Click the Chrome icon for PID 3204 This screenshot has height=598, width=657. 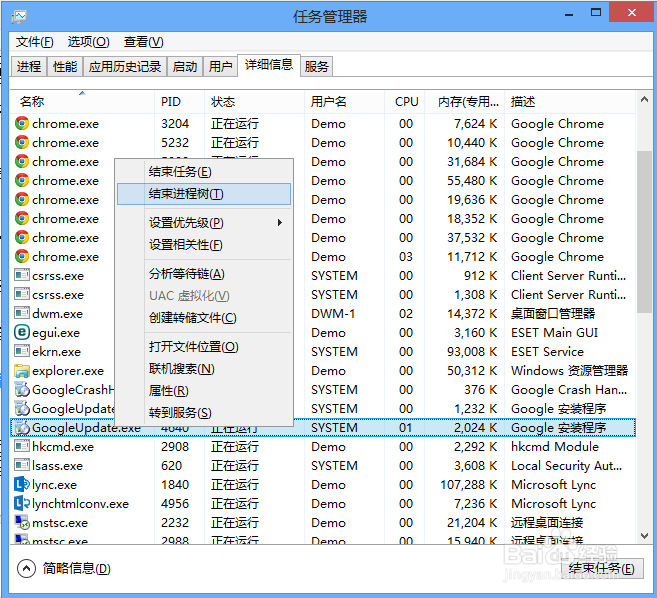click(22, 124)
